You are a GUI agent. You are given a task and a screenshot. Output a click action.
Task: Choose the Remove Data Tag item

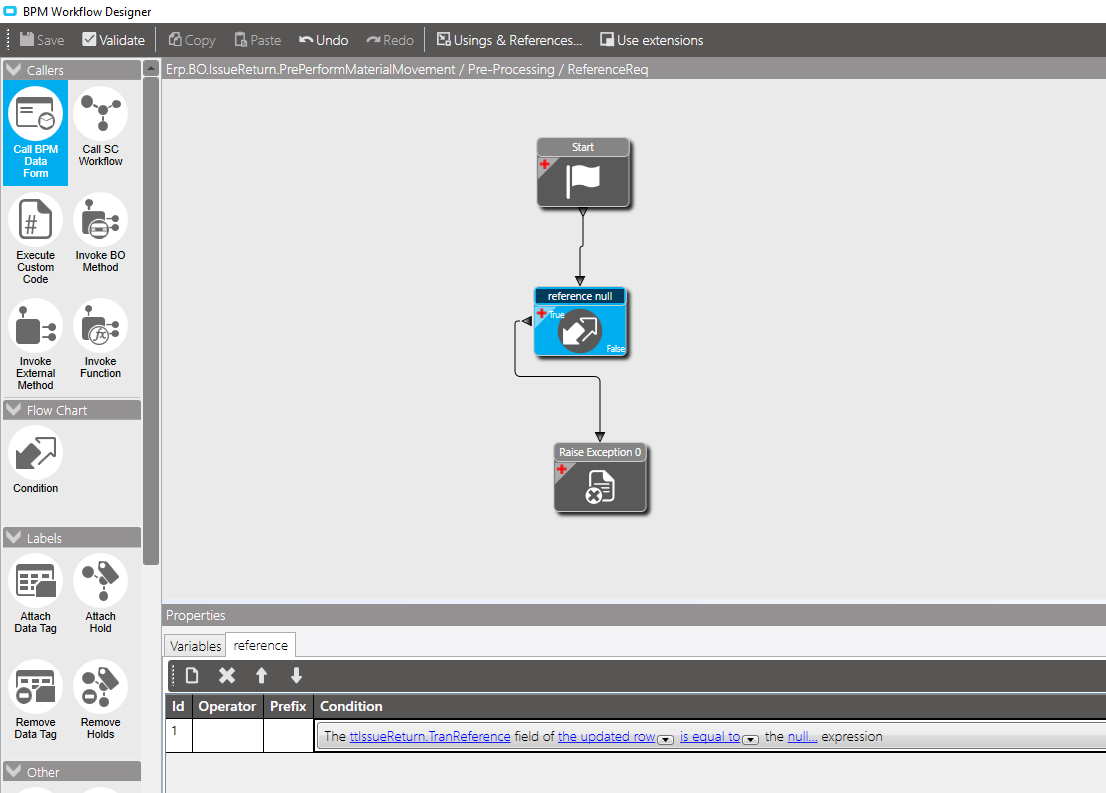tap(35, 699)
